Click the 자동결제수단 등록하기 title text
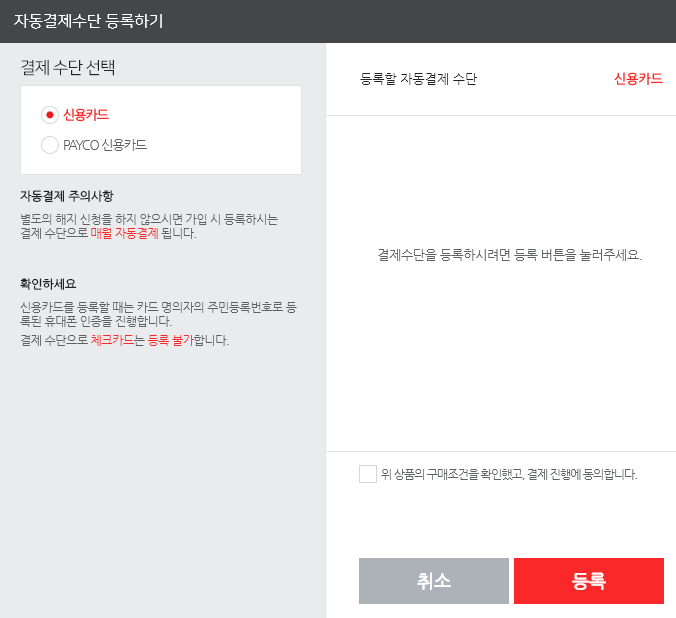Screen dimensions: 676x618 point(89,21)
